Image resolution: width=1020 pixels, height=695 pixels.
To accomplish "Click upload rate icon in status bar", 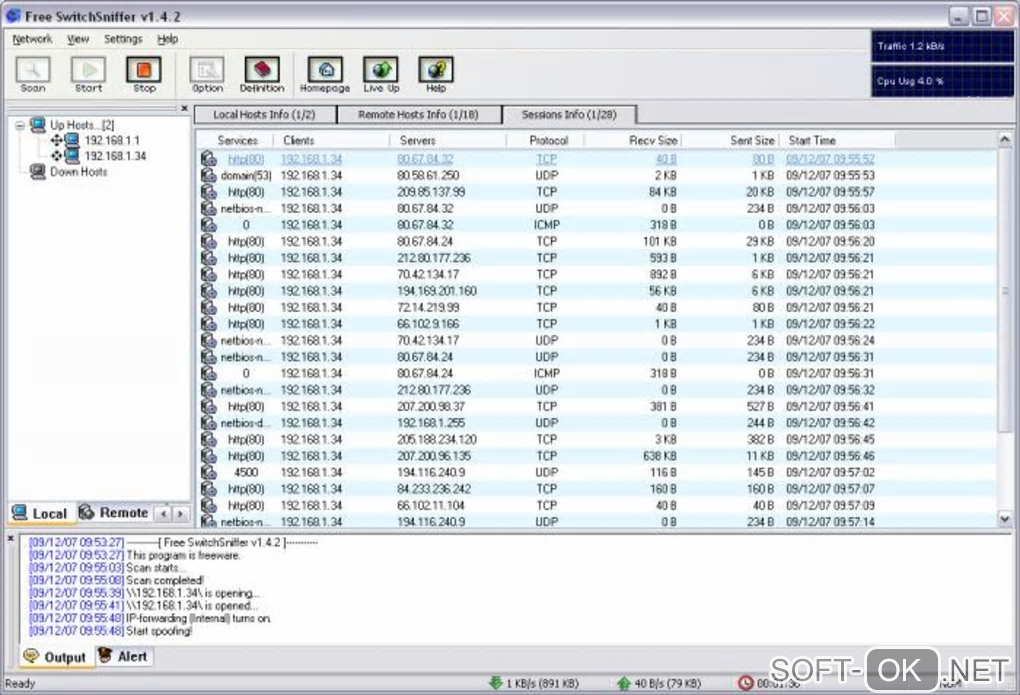I will [x=623, y=683].
